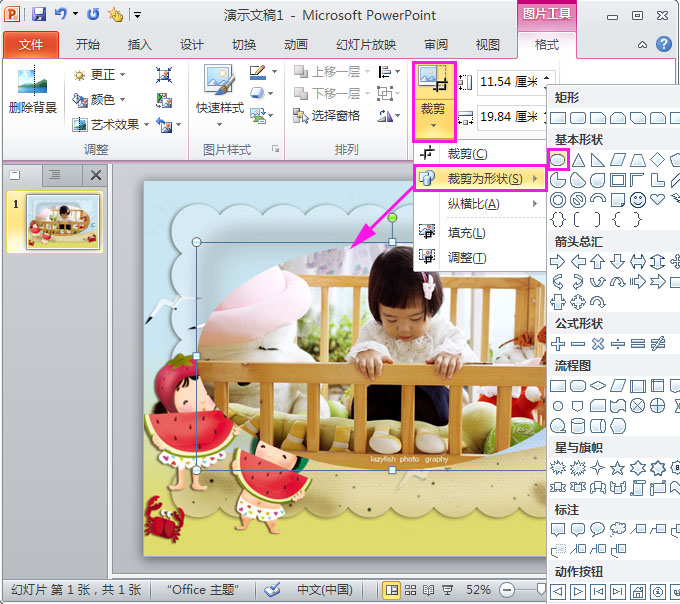Open PowerPoint help question mark
Image resolution: width=680 pixels, height=604 pixels.
tap(664, 44)
